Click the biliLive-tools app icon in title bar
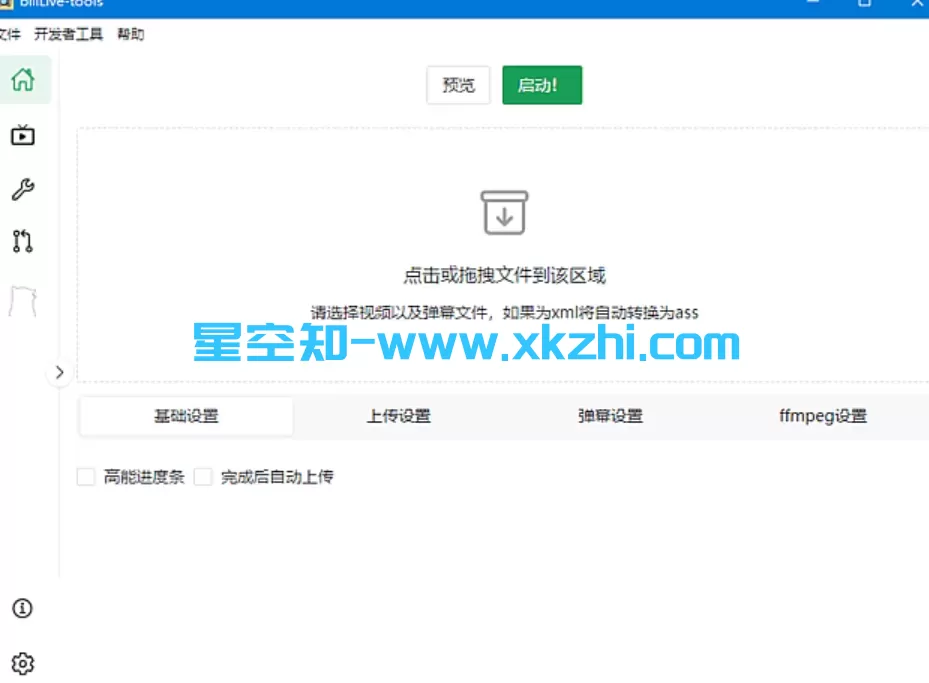Screen dimensions: 929x683 (9, 4)
